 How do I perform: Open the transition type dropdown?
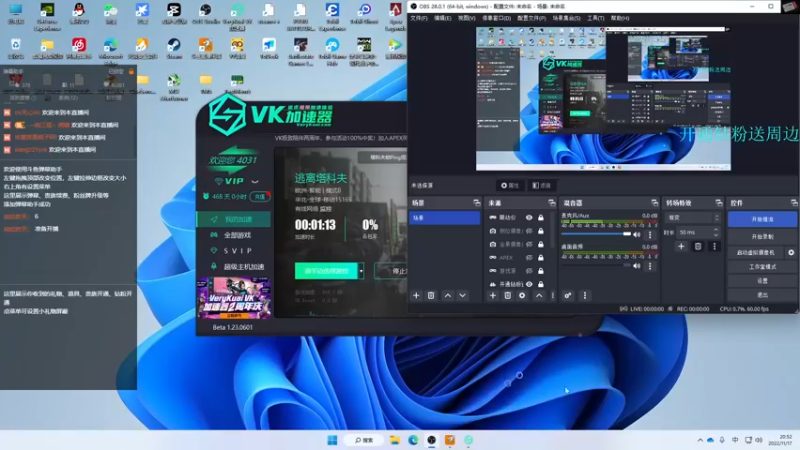[x=693, y=218]
